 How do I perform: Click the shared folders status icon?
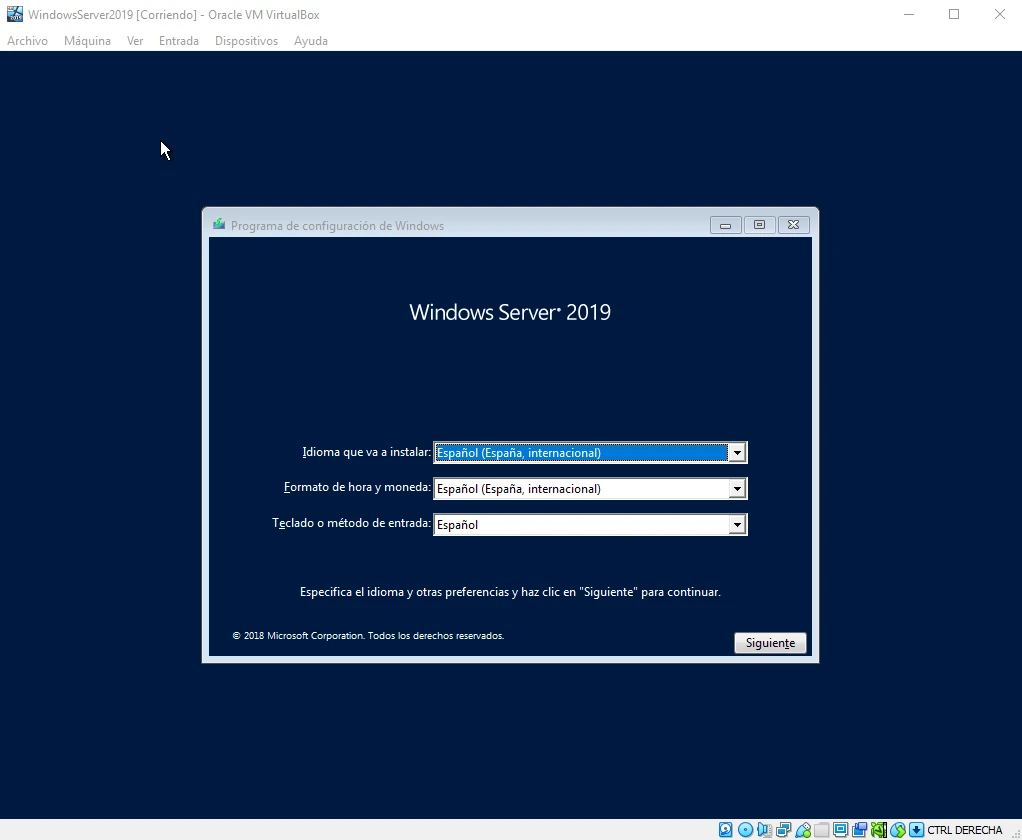tap(822, 830)
